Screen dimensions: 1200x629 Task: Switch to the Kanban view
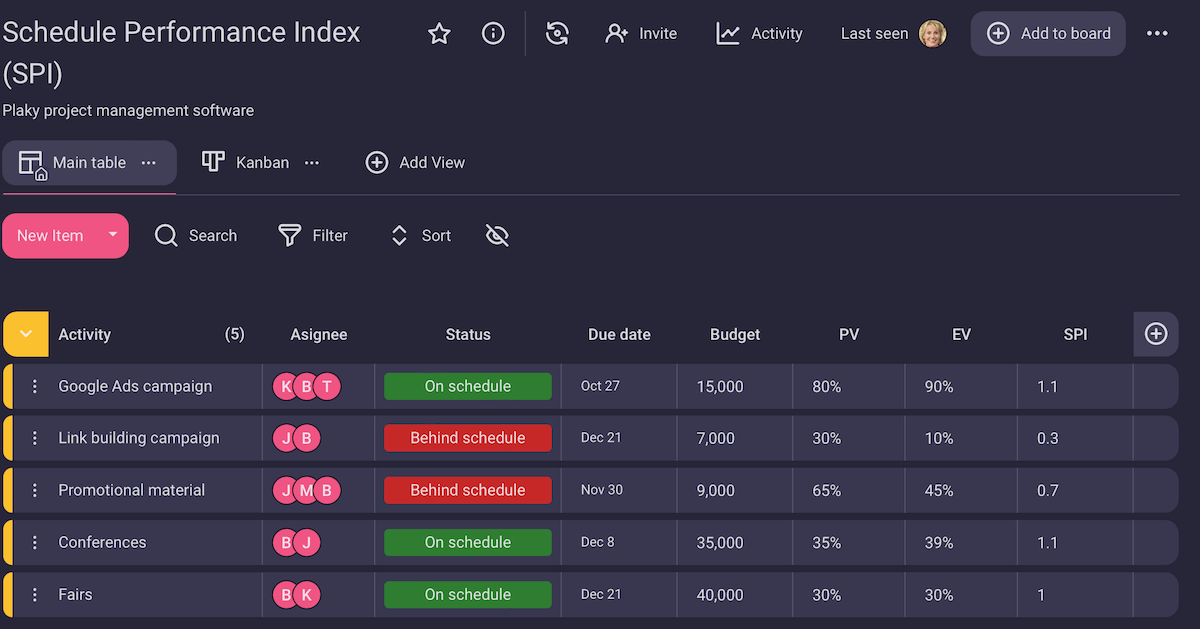tap(246, 163)
